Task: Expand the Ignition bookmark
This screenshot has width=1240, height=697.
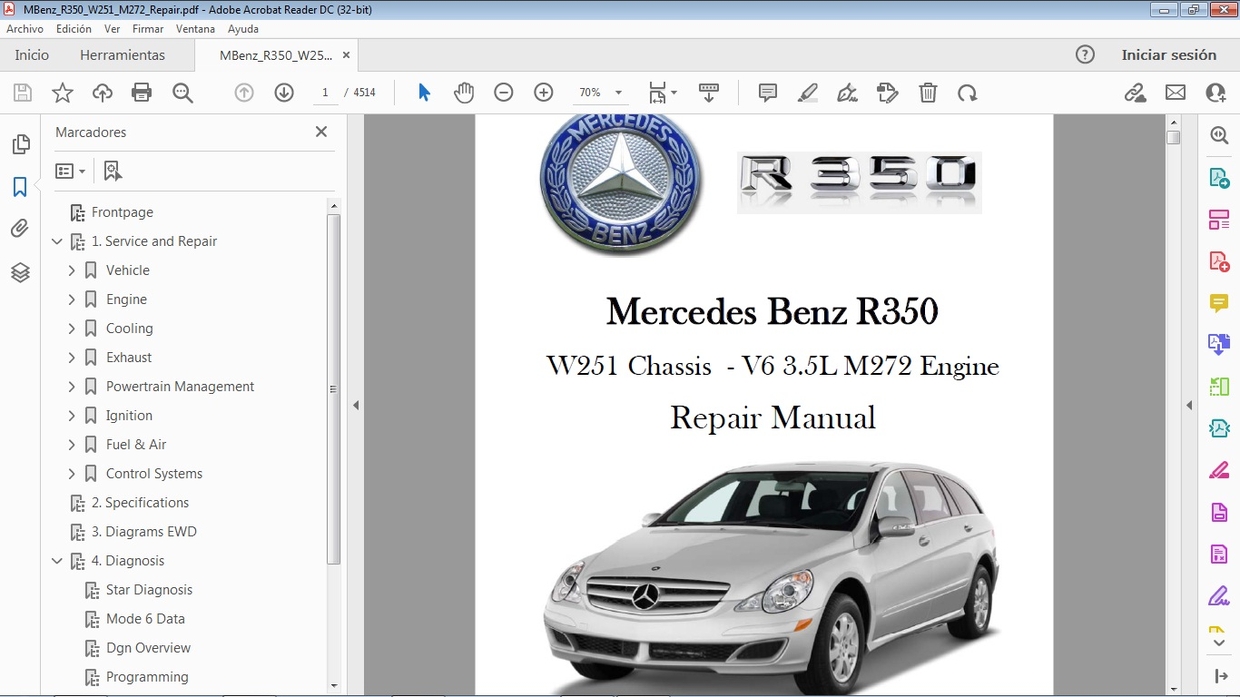Action: click(72, 415)
